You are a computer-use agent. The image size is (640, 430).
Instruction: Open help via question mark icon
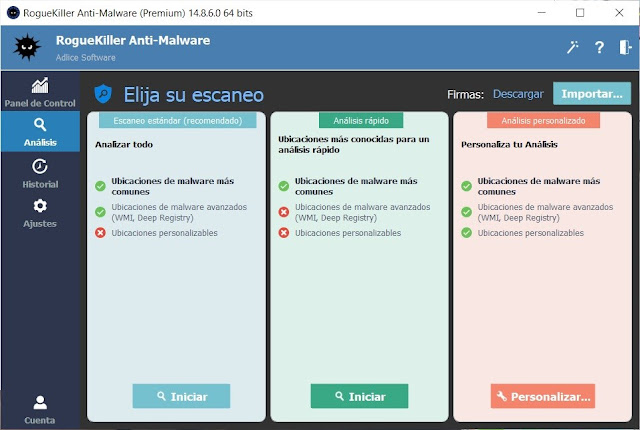tap(599, 47)
